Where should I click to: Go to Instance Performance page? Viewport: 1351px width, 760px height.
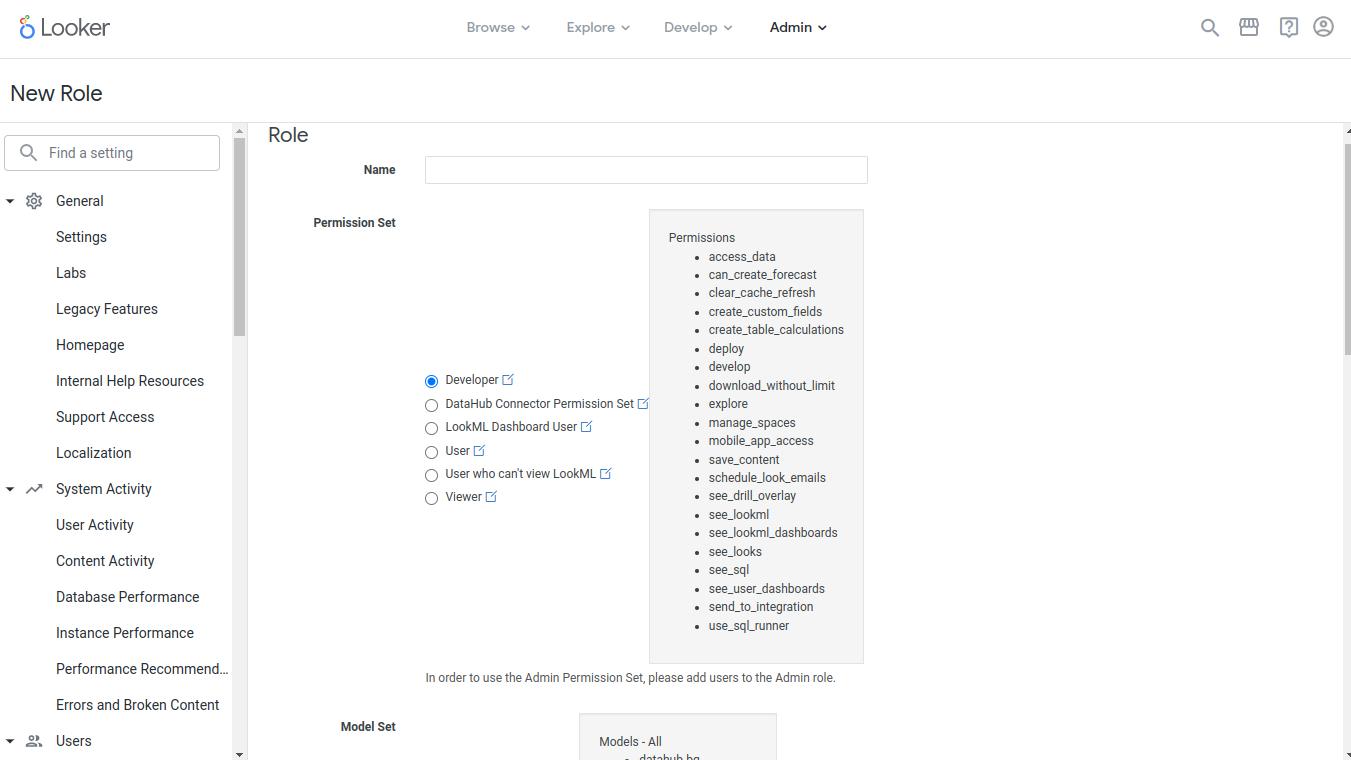125,633
